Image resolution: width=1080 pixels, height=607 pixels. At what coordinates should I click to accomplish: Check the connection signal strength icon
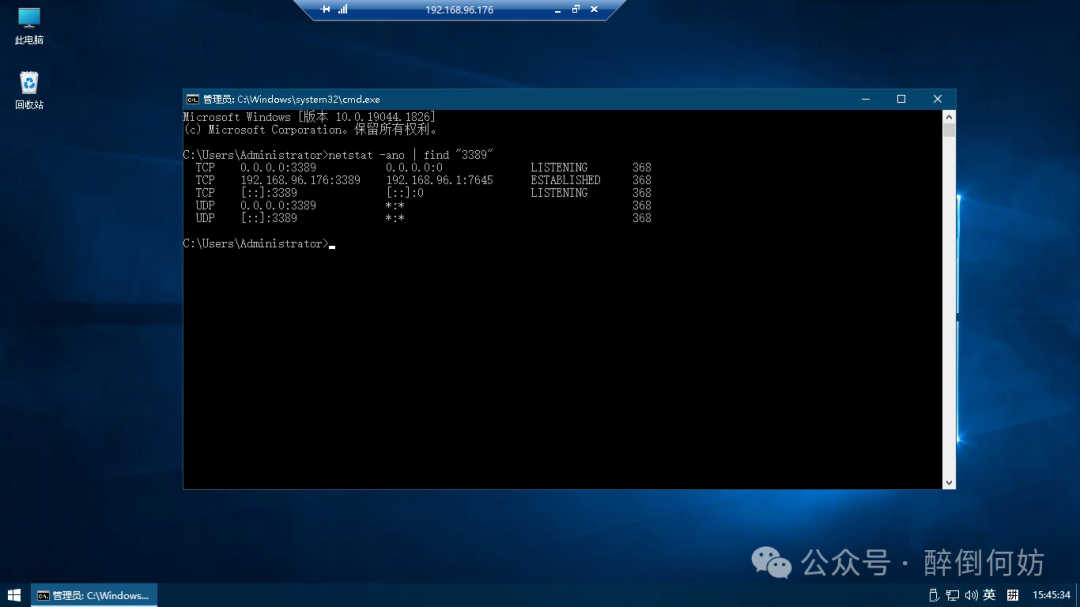coord(343,10)
